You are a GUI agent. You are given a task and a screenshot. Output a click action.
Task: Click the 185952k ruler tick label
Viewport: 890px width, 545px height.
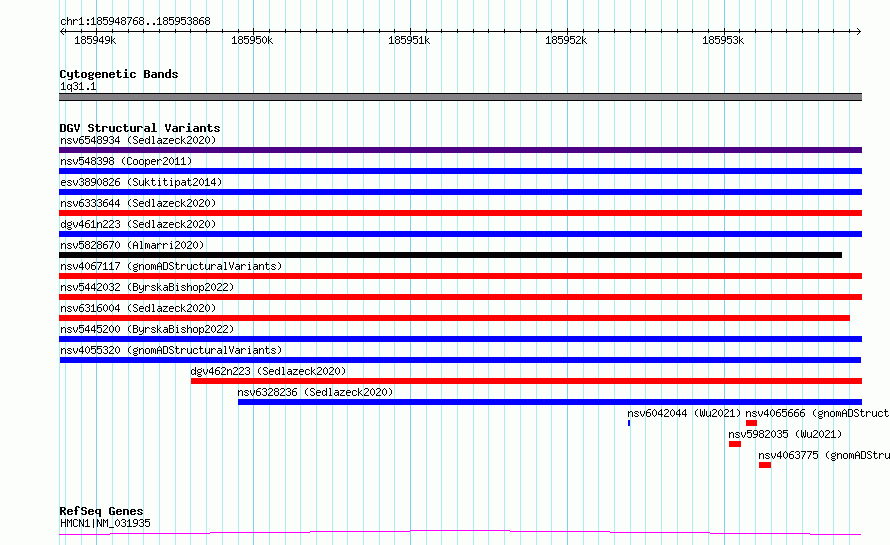[566, 40]
